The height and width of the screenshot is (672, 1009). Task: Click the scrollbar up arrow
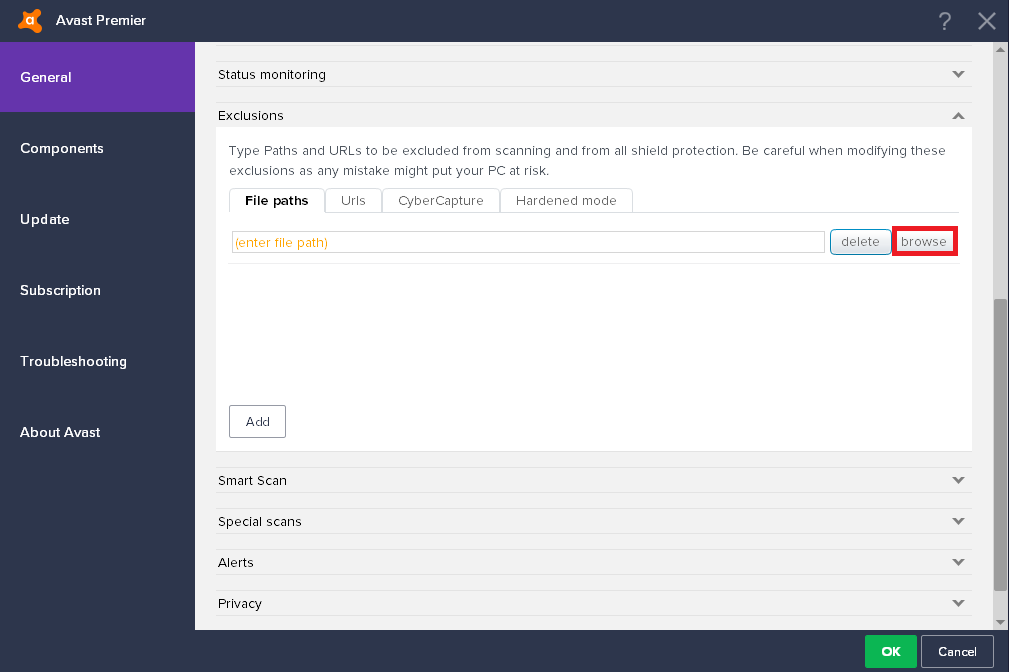point(1000,49)
